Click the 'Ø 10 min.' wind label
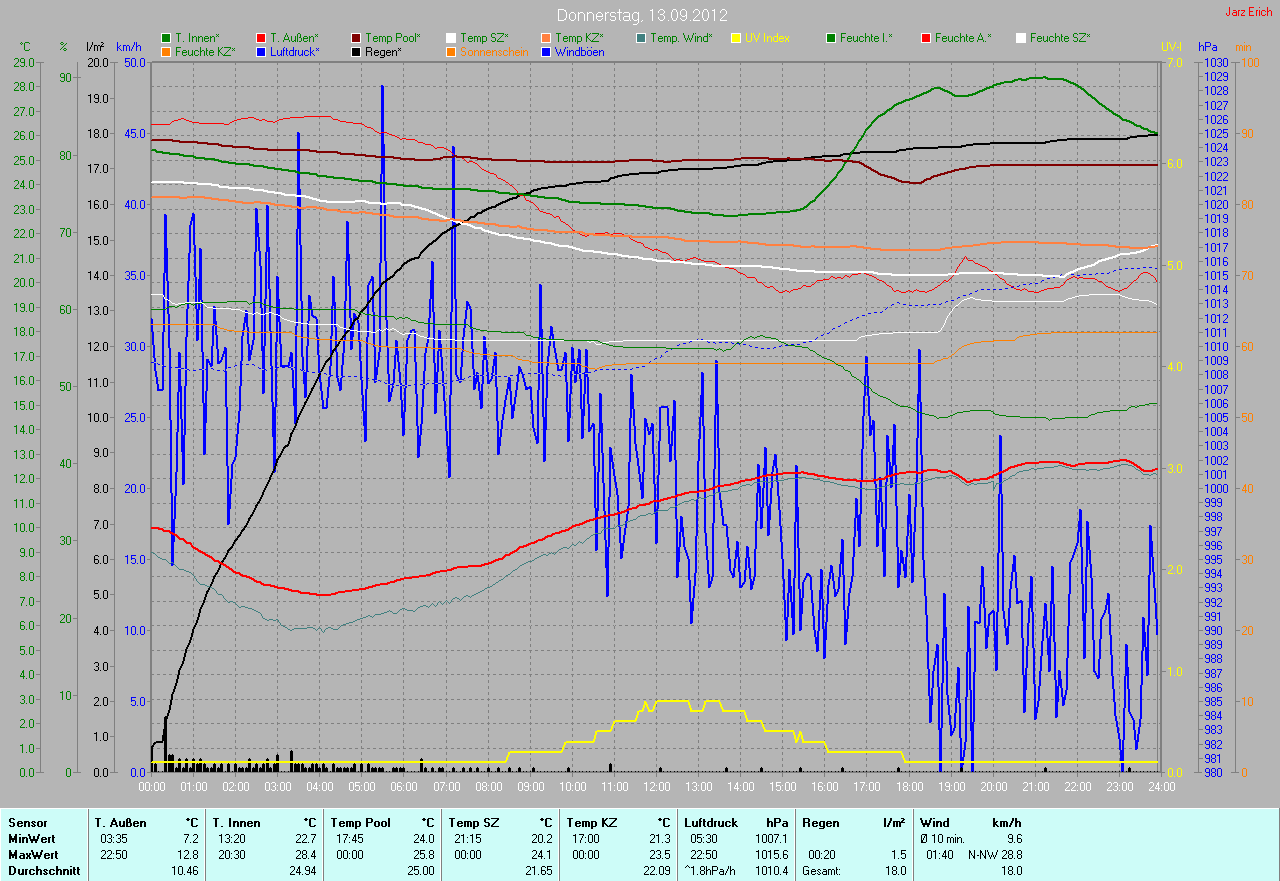1280x881 pixels. pos(944,839)
